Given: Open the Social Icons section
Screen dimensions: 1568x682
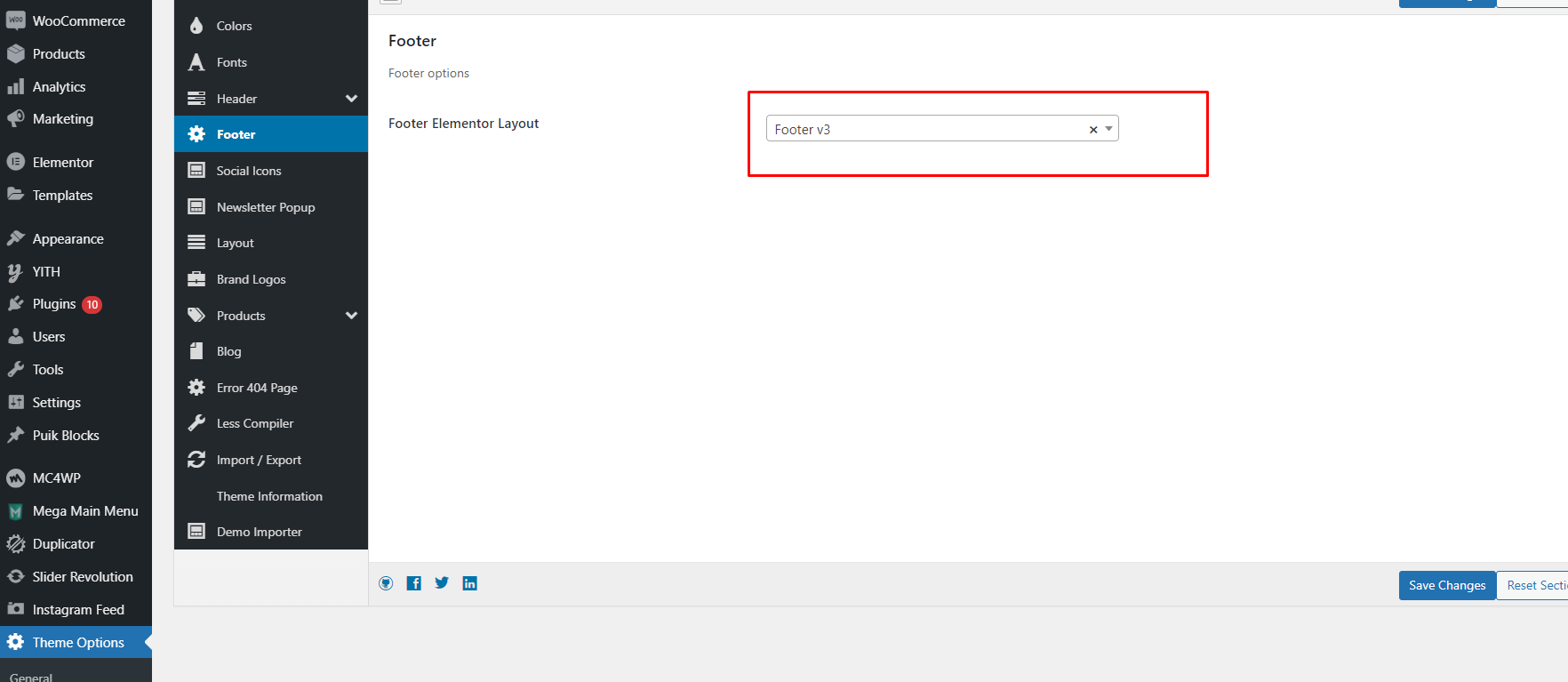Looking at the screenshot, I should click(249, 171).
